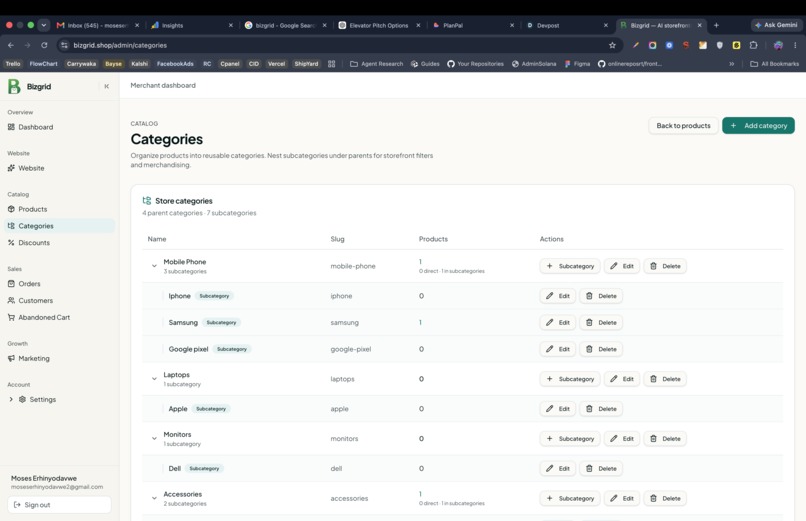Screen dimensions: 806x521
Task: Reload the current page
Action: 44,45
